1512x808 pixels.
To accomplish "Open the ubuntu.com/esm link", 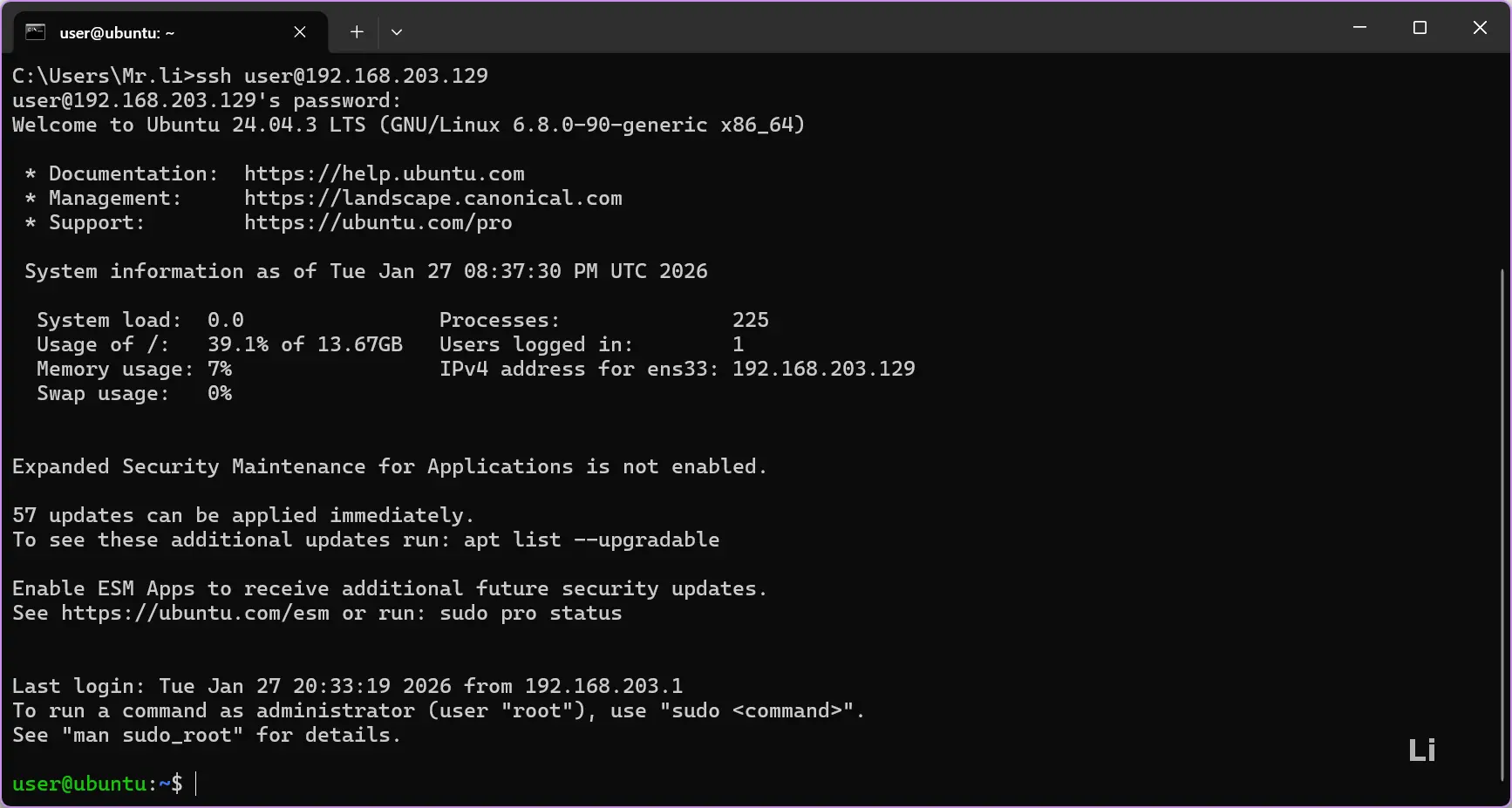I will click(195, 613).
